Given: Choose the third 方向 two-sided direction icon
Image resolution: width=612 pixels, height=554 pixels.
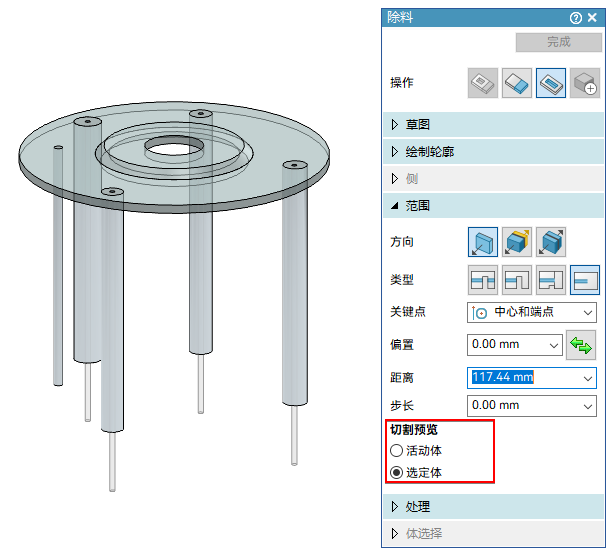Looking at the screenshot, I should coord(551,242).
